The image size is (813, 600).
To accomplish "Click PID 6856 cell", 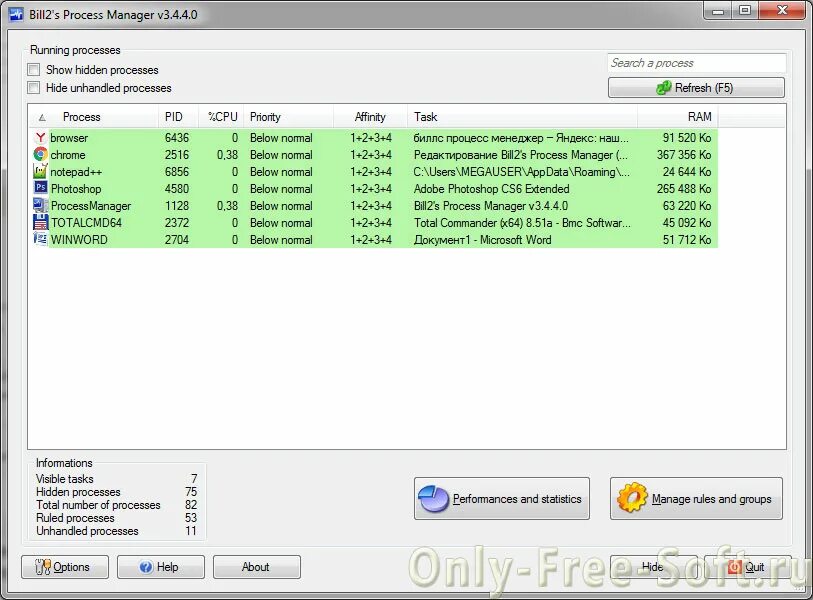I will (177, 172).
